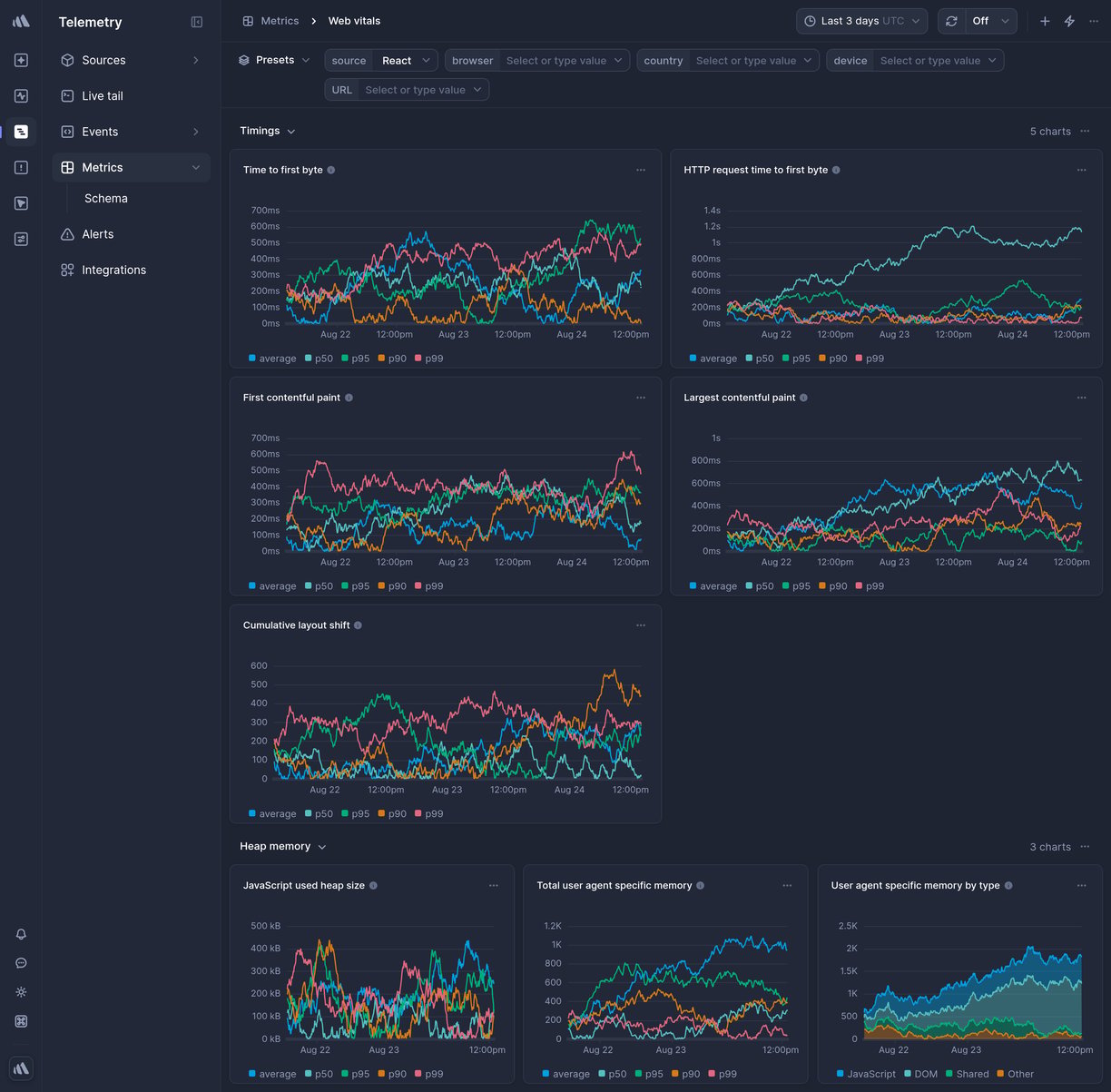This screenshot has width=1111, height=1092.
Task: Toggle the theme sun icon
Action: point(21,992)
